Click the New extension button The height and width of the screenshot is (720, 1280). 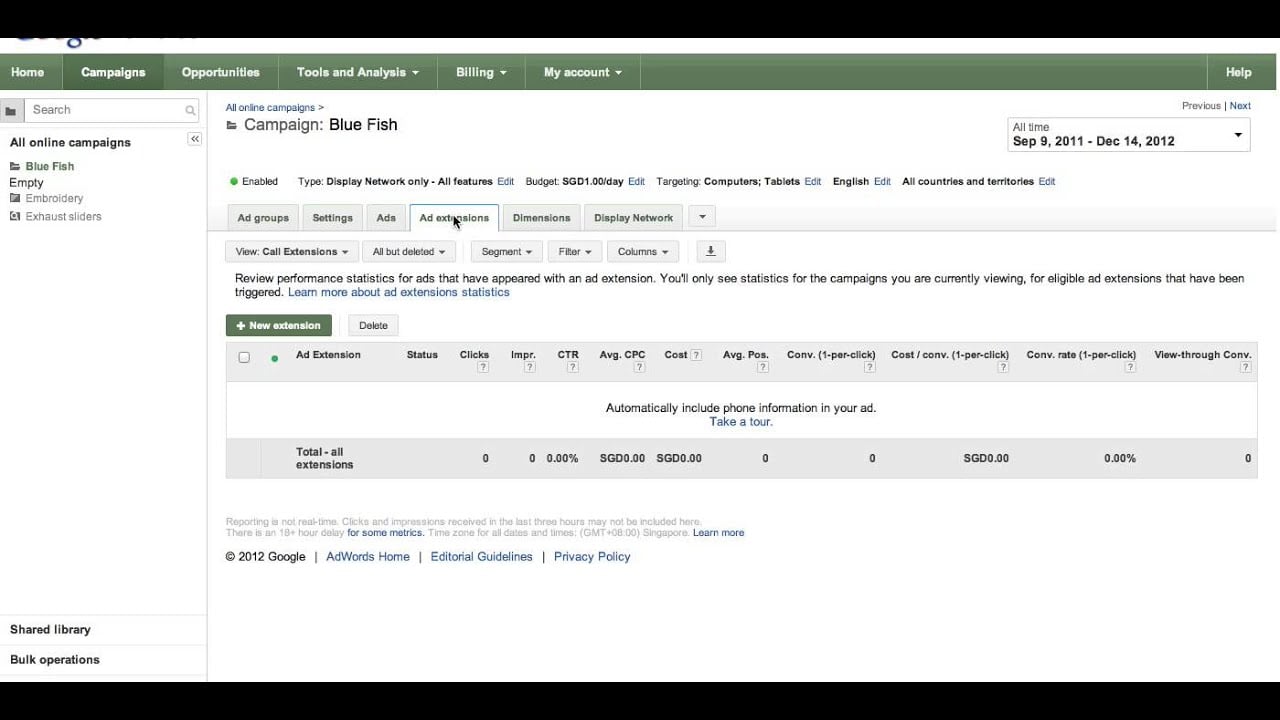[279, 325]
